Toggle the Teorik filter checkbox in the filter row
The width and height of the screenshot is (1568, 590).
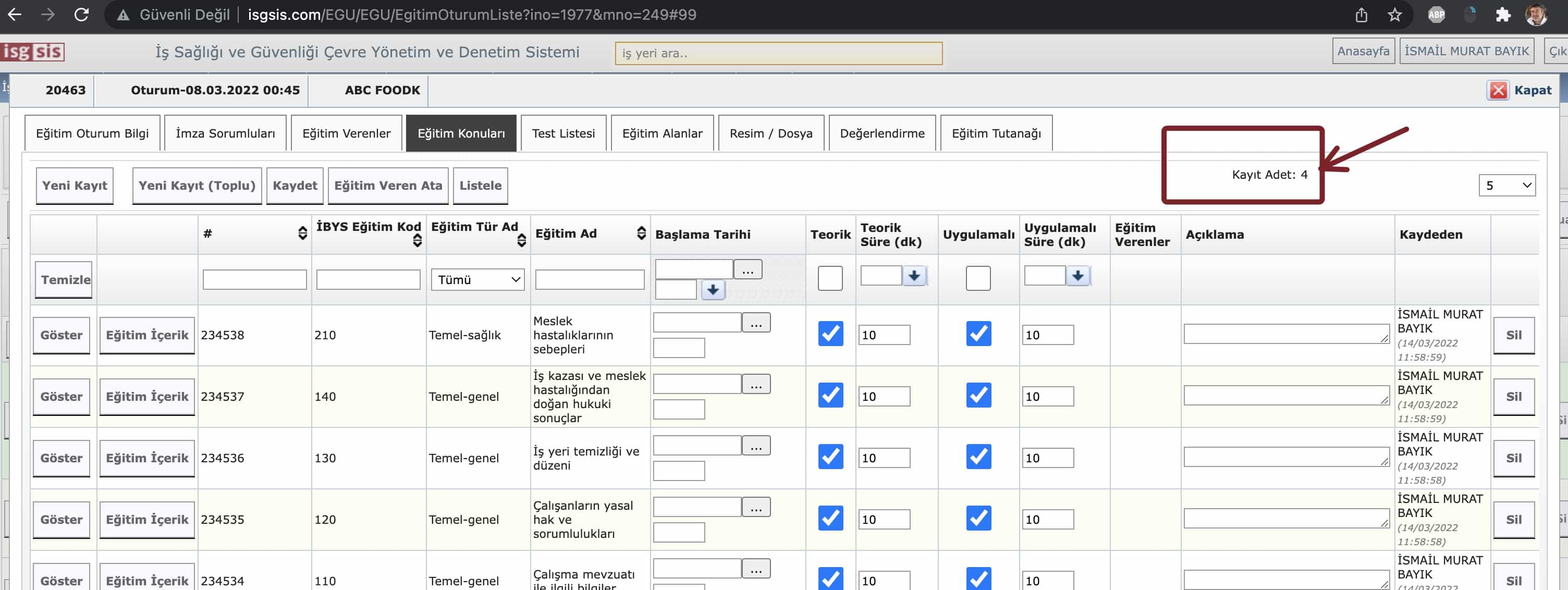pyautogui.click(x=830, y=278)
